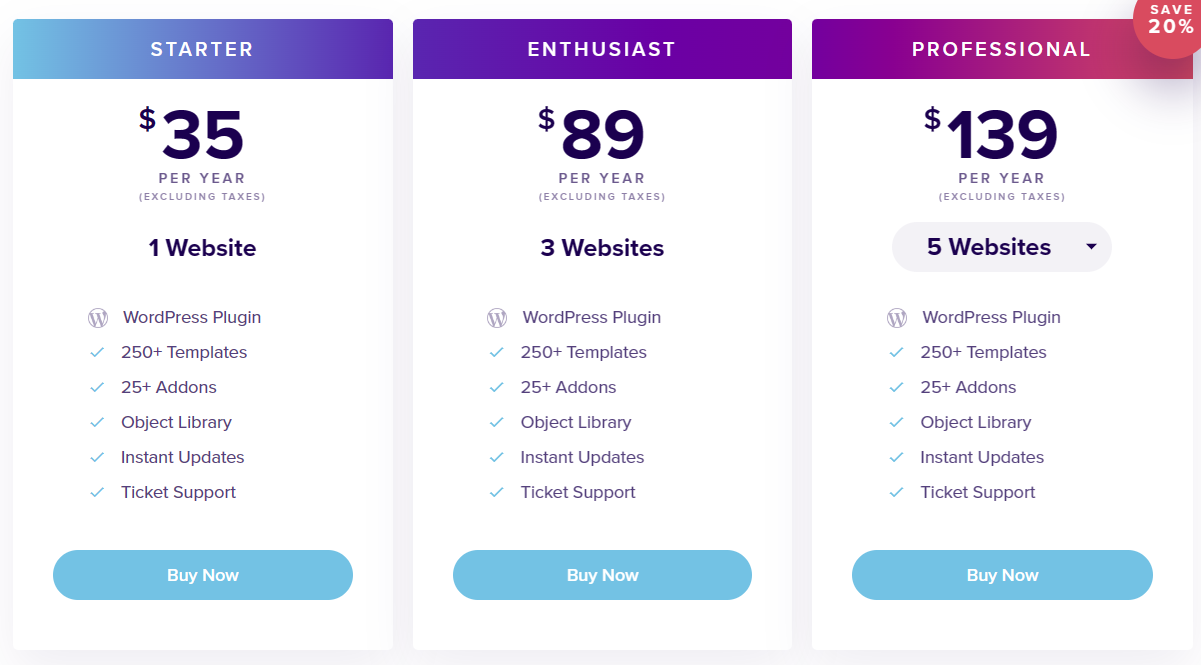Click checkmark beside Starter 250+ Templates
Image resolution: width=1201 pixels, height=665 pixels.
[x=97, y=353]
